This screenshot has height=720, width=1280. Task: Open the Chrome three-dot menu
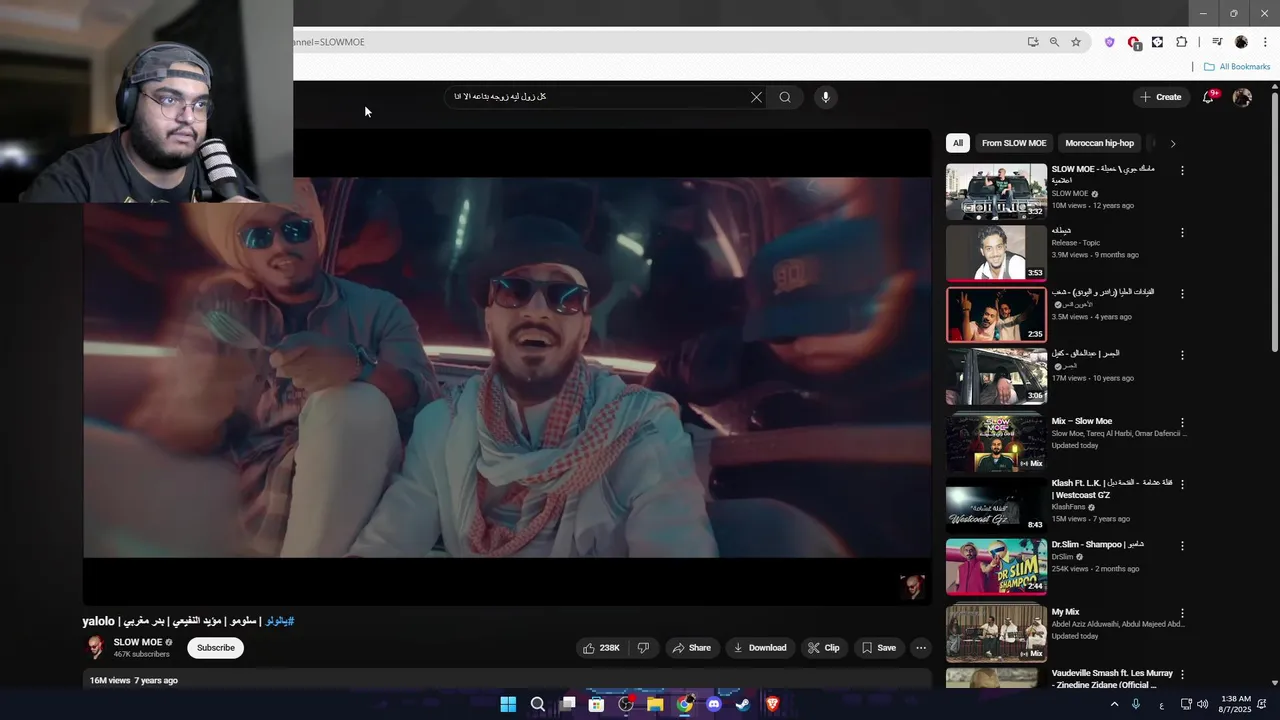pyautogui.click(x=1265, y=42)
